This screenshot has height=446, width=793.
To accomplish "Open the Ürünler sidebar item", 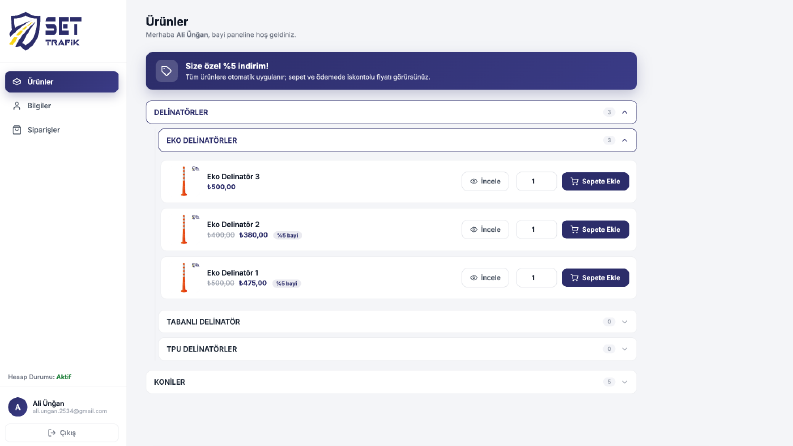I will [62, 81].
